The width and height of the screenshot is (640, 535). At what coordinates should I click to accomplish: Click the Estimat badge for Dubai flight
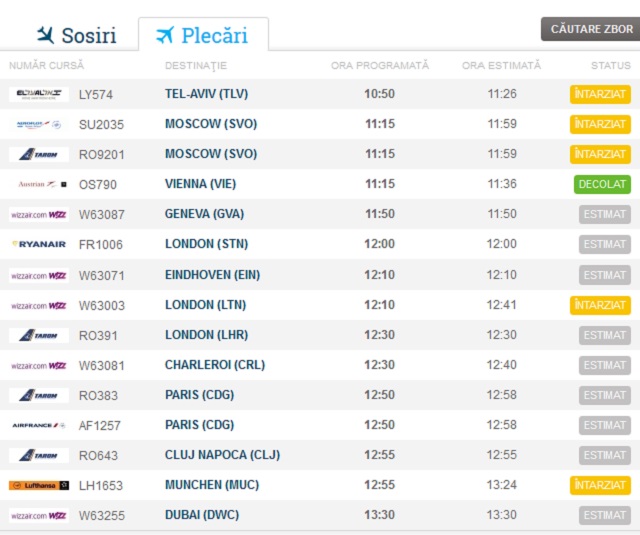coord(604,515)
